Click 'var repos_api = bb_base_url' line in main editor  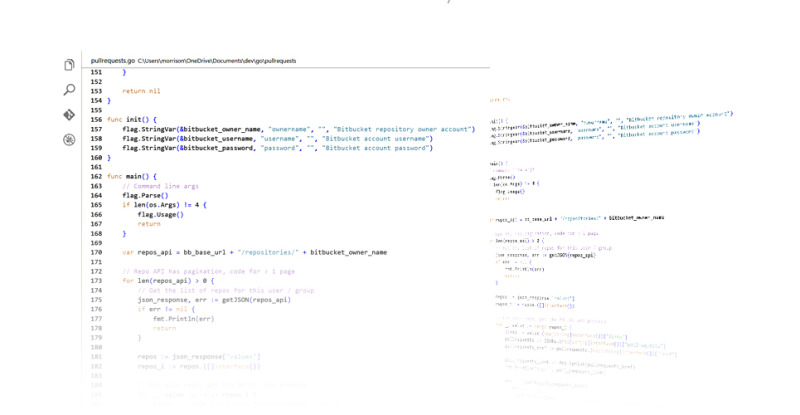[x=255, y=252]
